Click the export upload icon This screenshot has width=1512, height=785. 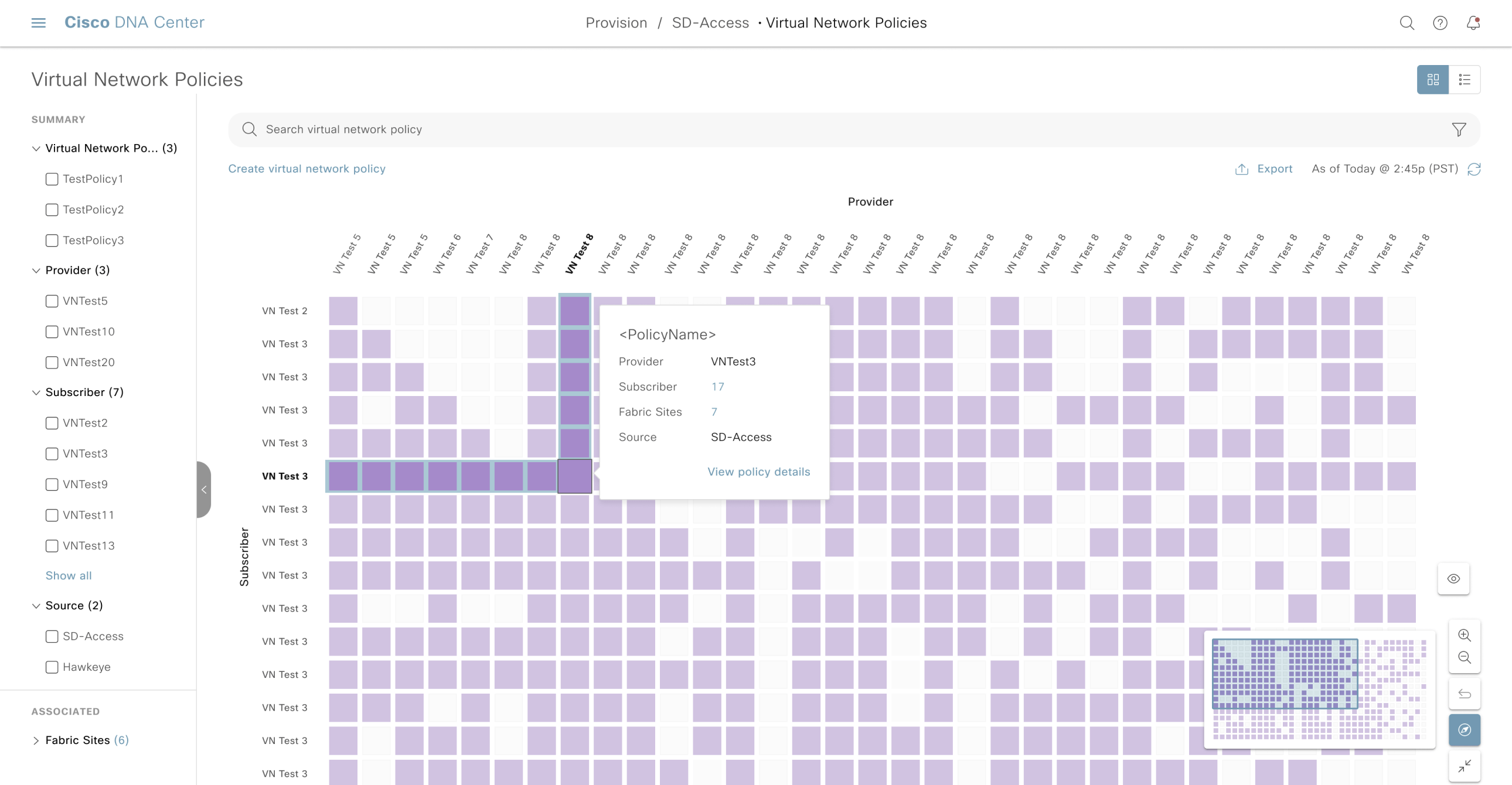(1241, 169)
